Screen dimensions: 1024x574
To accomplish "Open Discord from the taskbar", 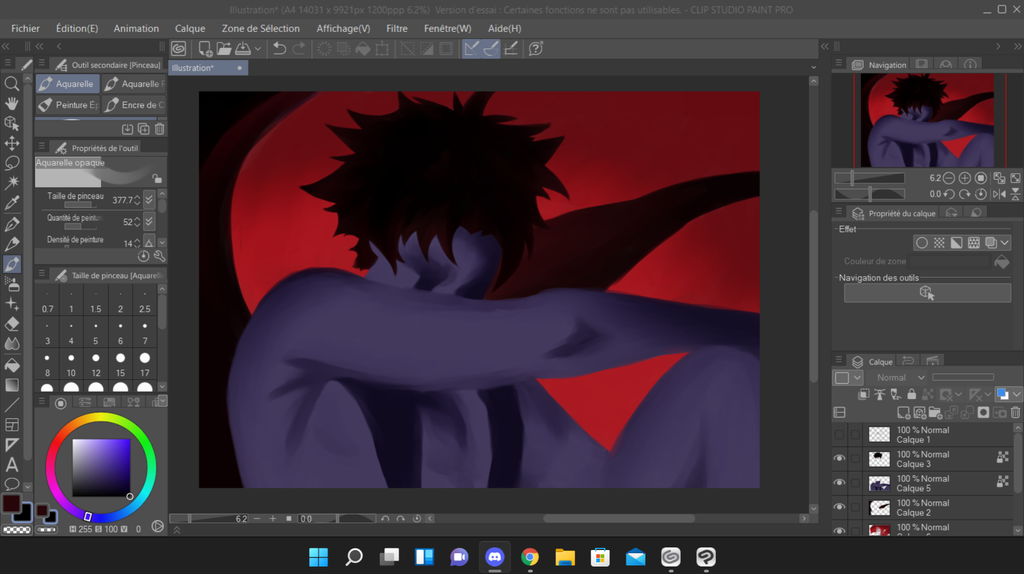I will coord(494,557).
